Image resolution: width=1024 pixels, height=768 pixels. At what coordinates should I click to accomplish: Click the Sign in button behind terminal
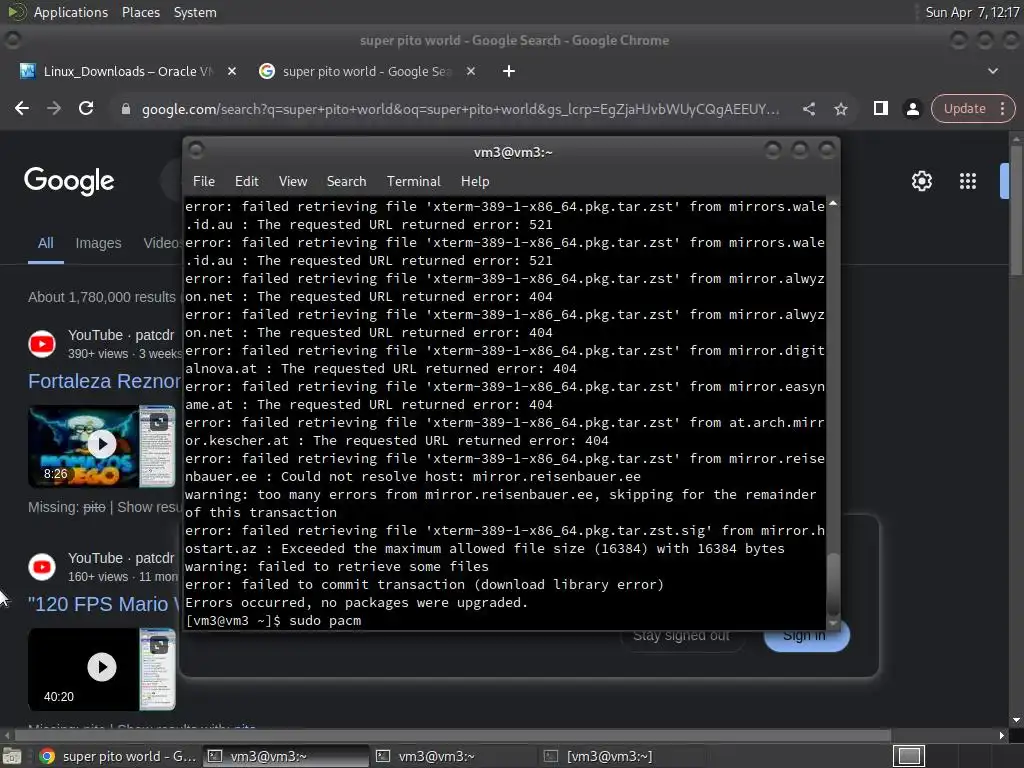coord(805,636)
